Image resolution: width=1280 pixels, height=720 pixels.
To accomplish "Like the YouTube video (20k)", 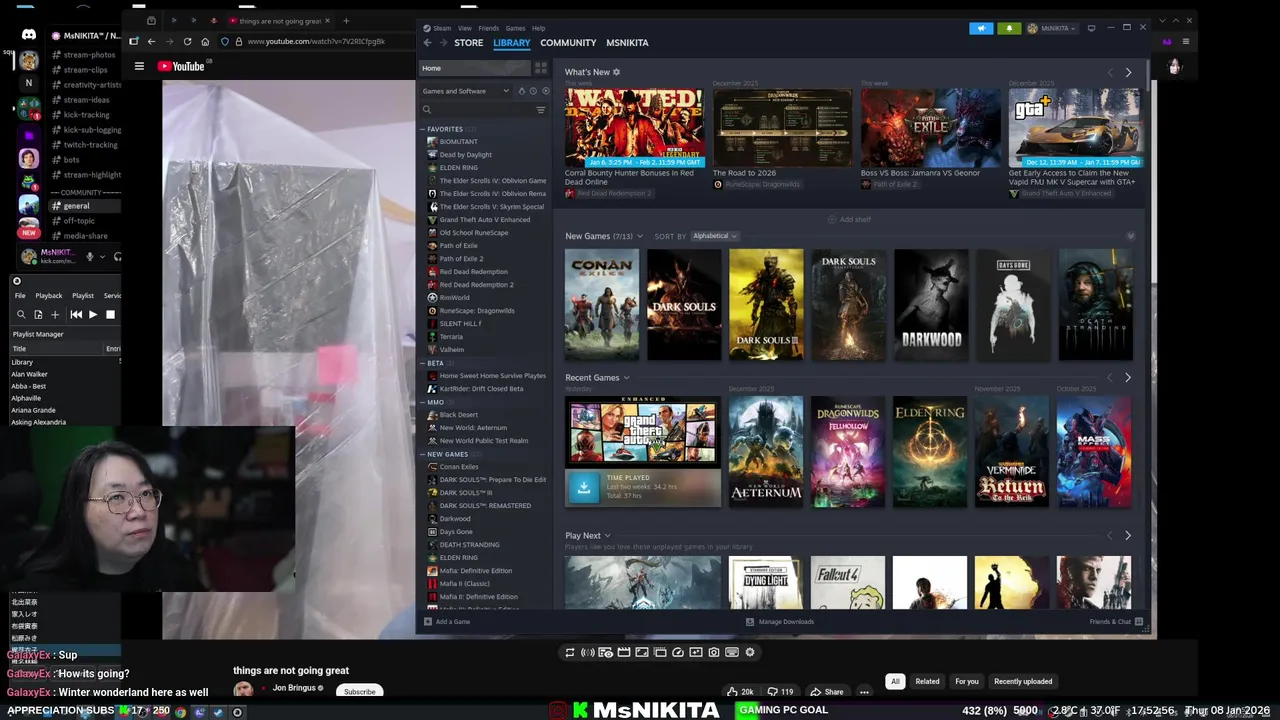I will 741,691.
